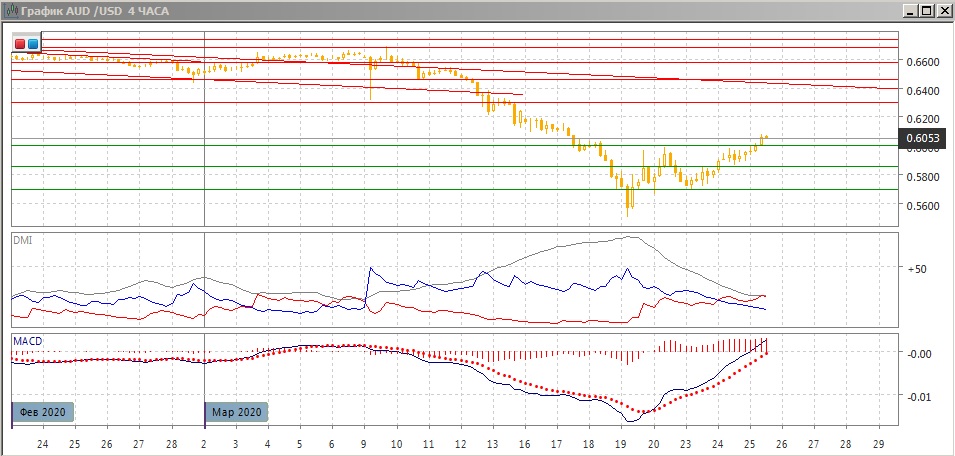Click the DMI indicator label

[x=22, y=240]
